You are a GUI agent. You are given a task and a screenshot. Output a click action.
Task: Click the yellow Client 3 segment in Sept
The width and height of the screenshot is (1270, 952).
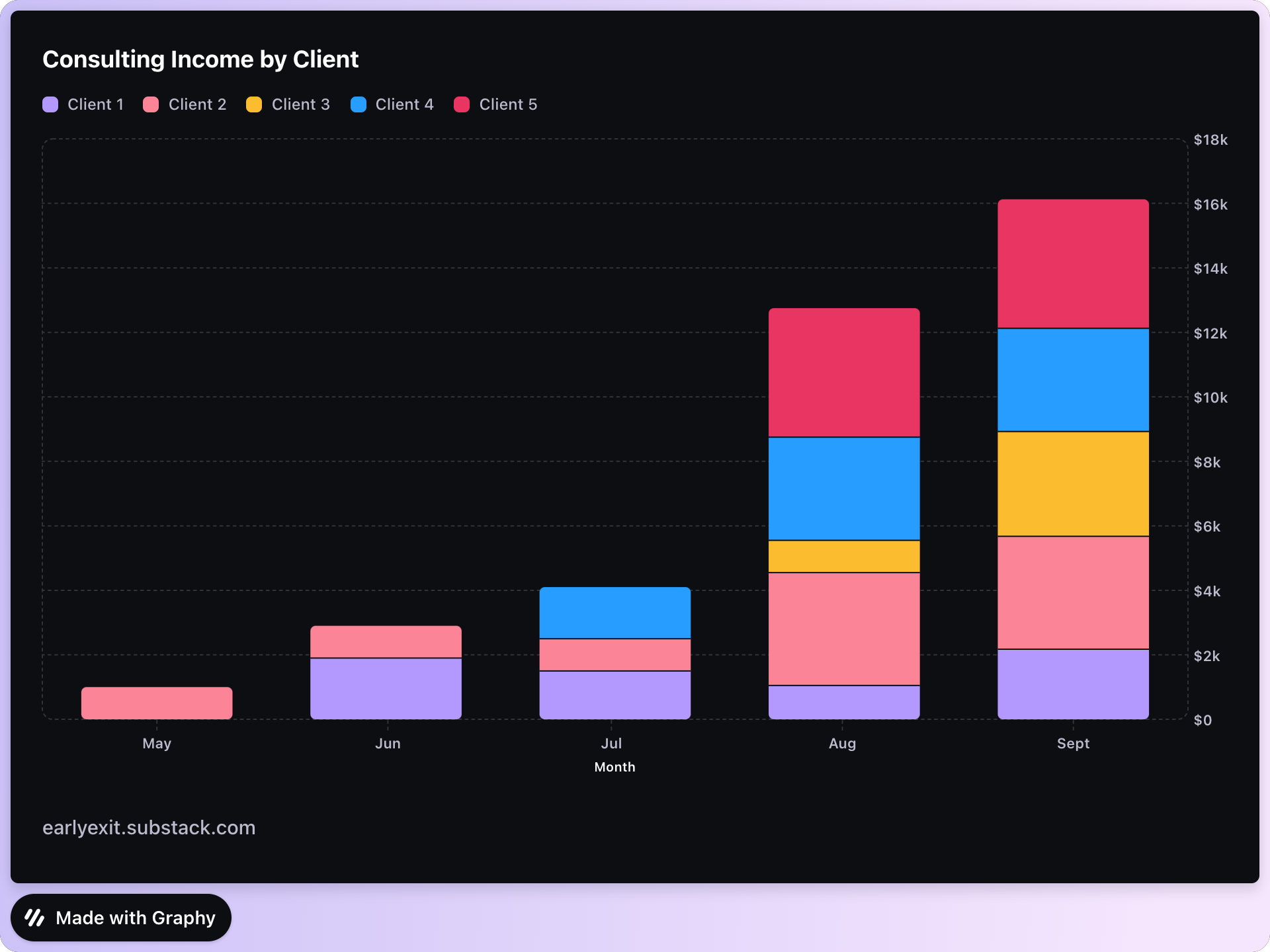[1073, 484]
